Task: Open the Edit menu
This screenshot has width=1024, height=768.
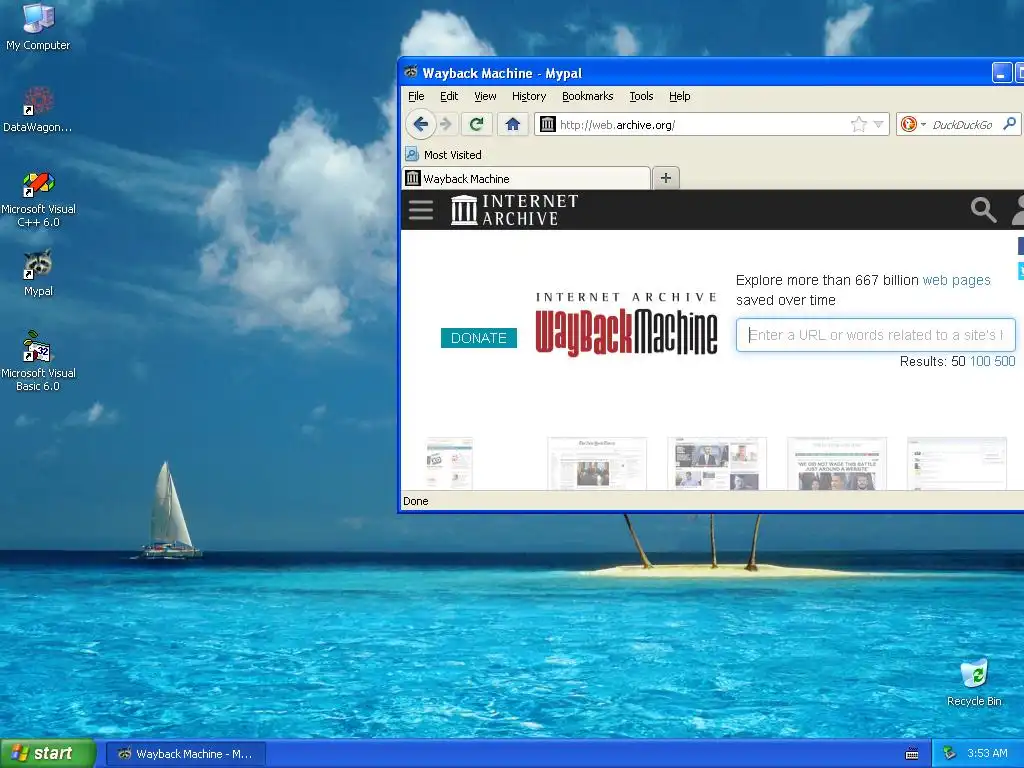Action: [449, 96]
